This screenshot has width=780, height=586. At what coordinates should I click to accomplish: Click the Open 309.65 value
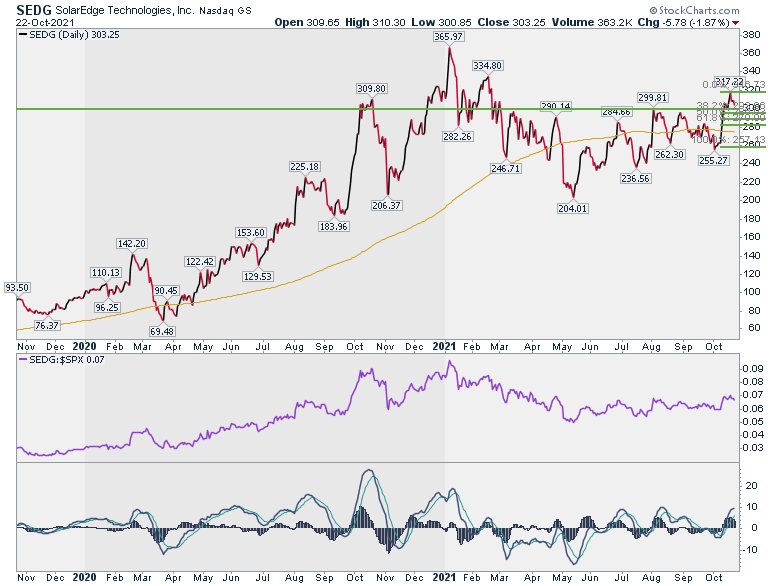pos(307,22)
